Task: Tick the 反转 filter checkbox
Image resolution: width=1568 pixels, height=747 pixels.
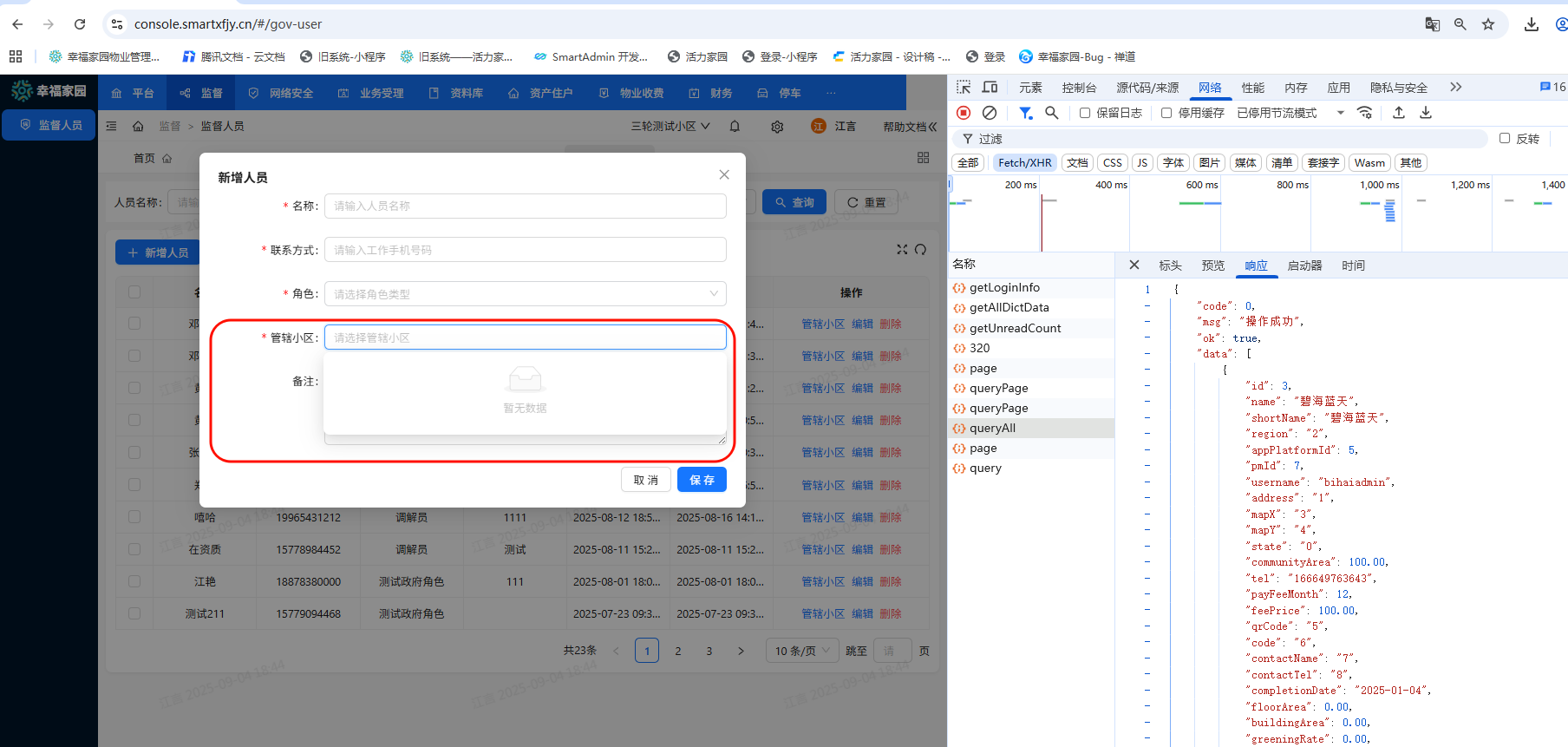Action: coord(1505,139)
